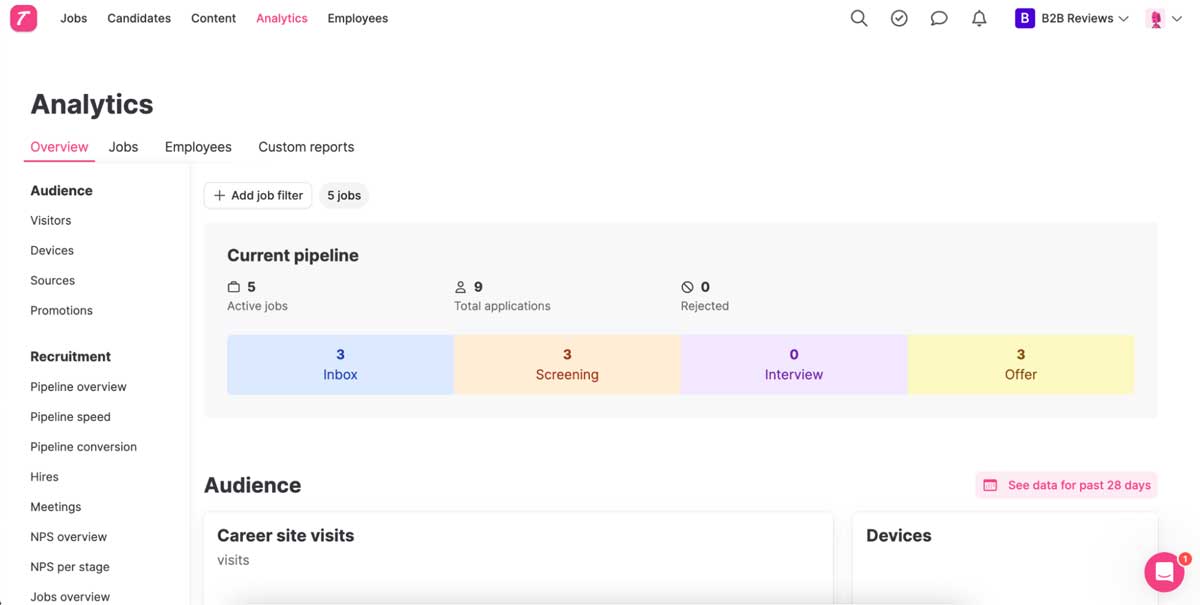
Task: Switch to the Custom reports tab
Action: [x=306, y=147]
